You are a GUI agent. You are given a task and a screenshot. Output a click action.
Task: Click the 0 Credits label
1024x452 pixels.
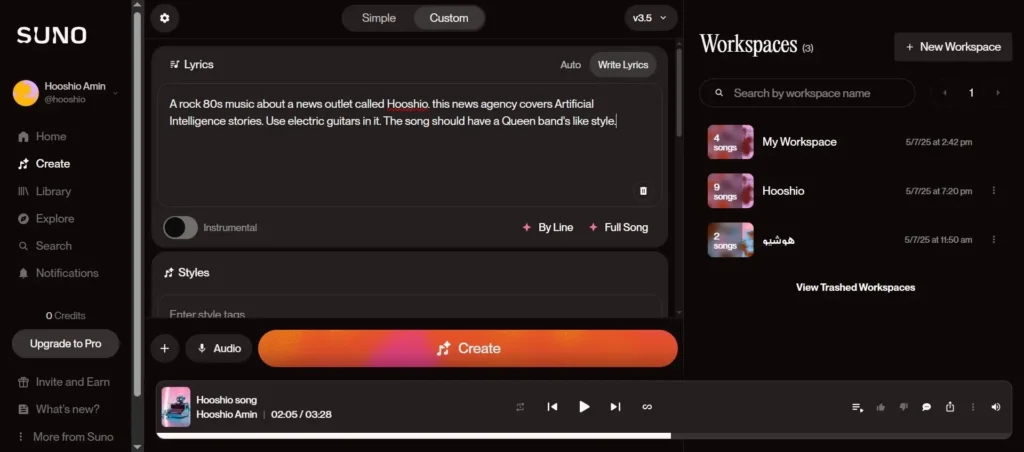click(65, 315)
